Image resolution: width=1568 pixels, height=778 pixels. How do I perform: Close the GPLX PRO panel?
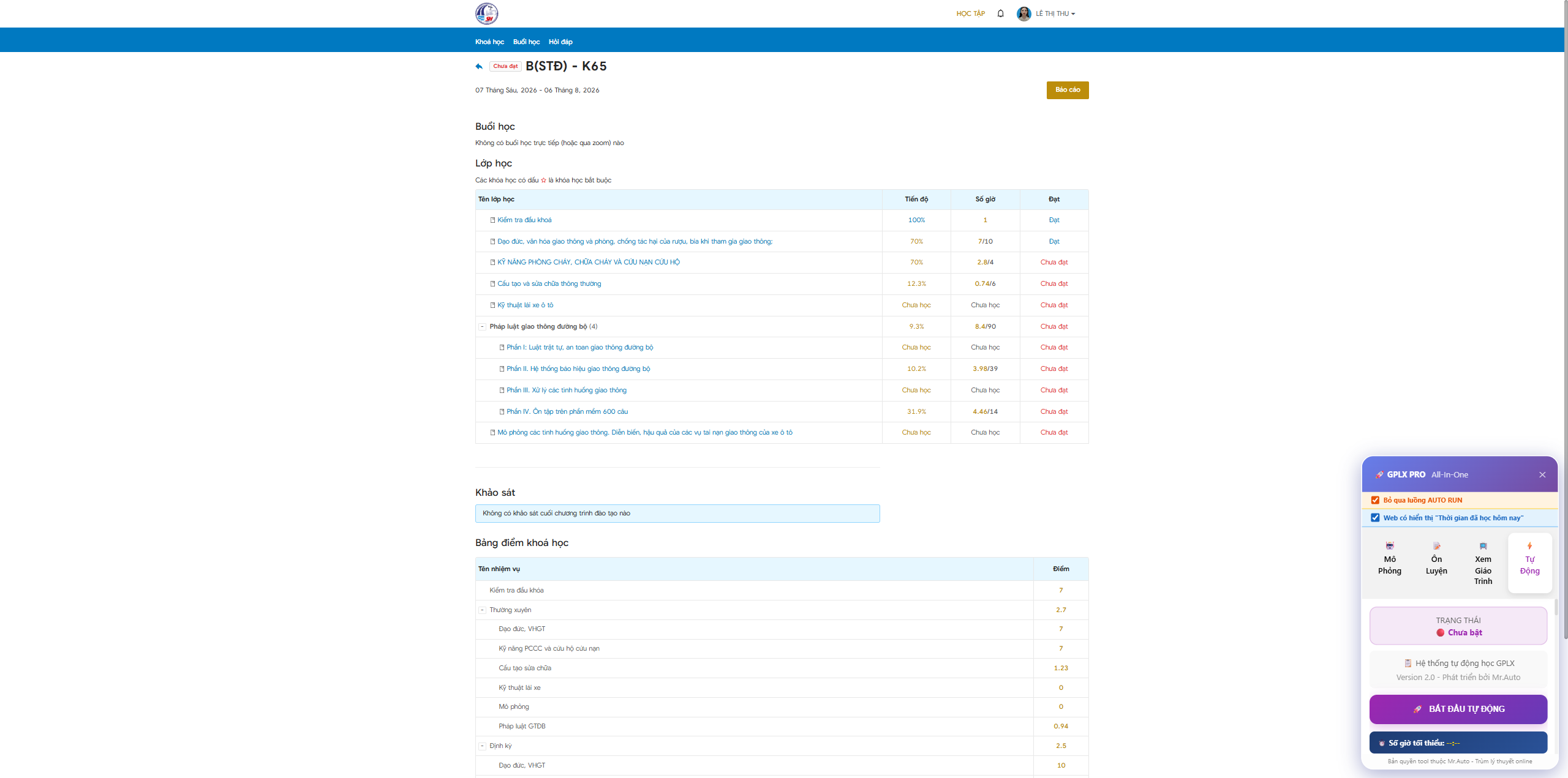[x=1542, y=474]
